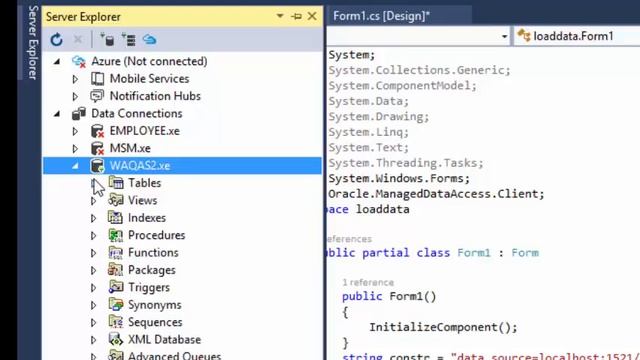Click the Oracle.ManagedDataAccess.Client using line
The width and height of the screenshot is (640, 360).
click(436, 194)
